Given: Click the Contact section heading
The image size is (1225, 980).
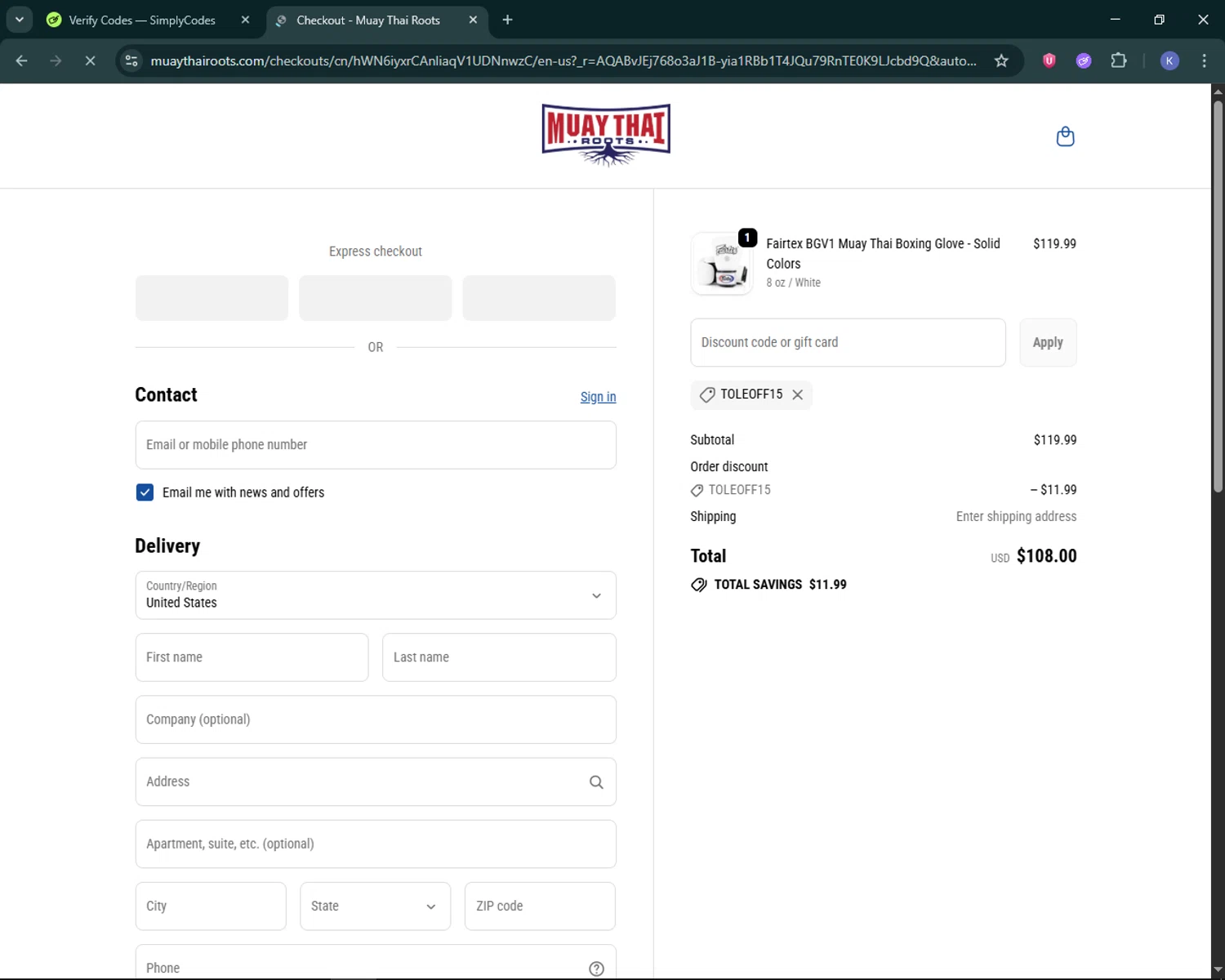Looking at the screenshot, I should [167, 394].
